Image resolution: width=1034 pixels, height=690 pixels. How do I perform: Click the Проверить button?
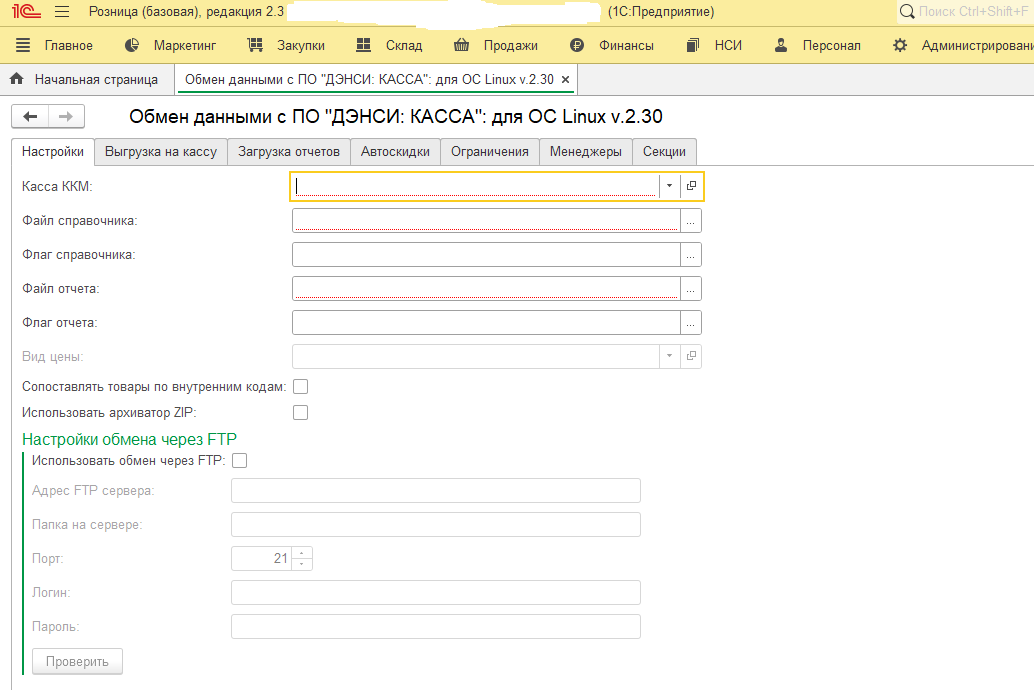coord(77,661)
